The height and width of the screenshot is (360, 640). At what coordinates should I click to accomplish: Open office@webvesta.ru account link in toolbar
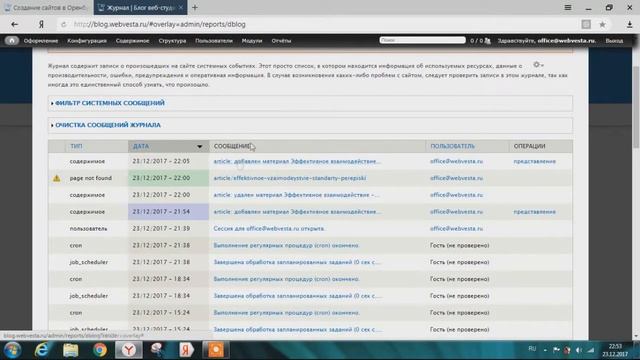(566, 41)
